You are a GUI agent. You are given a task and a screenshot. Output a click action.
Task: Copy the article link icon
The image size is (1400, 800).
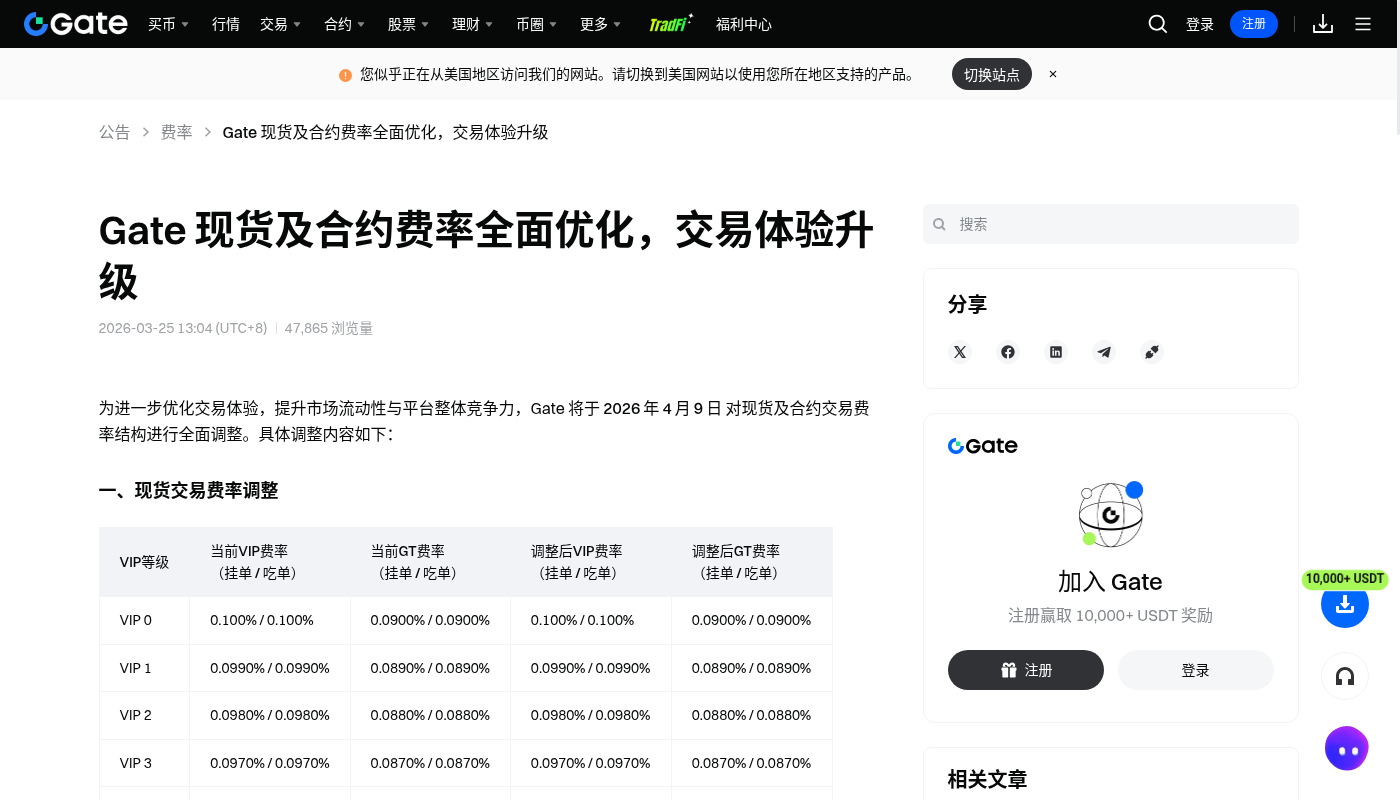pyautogui.click(x=1152, y=352)
